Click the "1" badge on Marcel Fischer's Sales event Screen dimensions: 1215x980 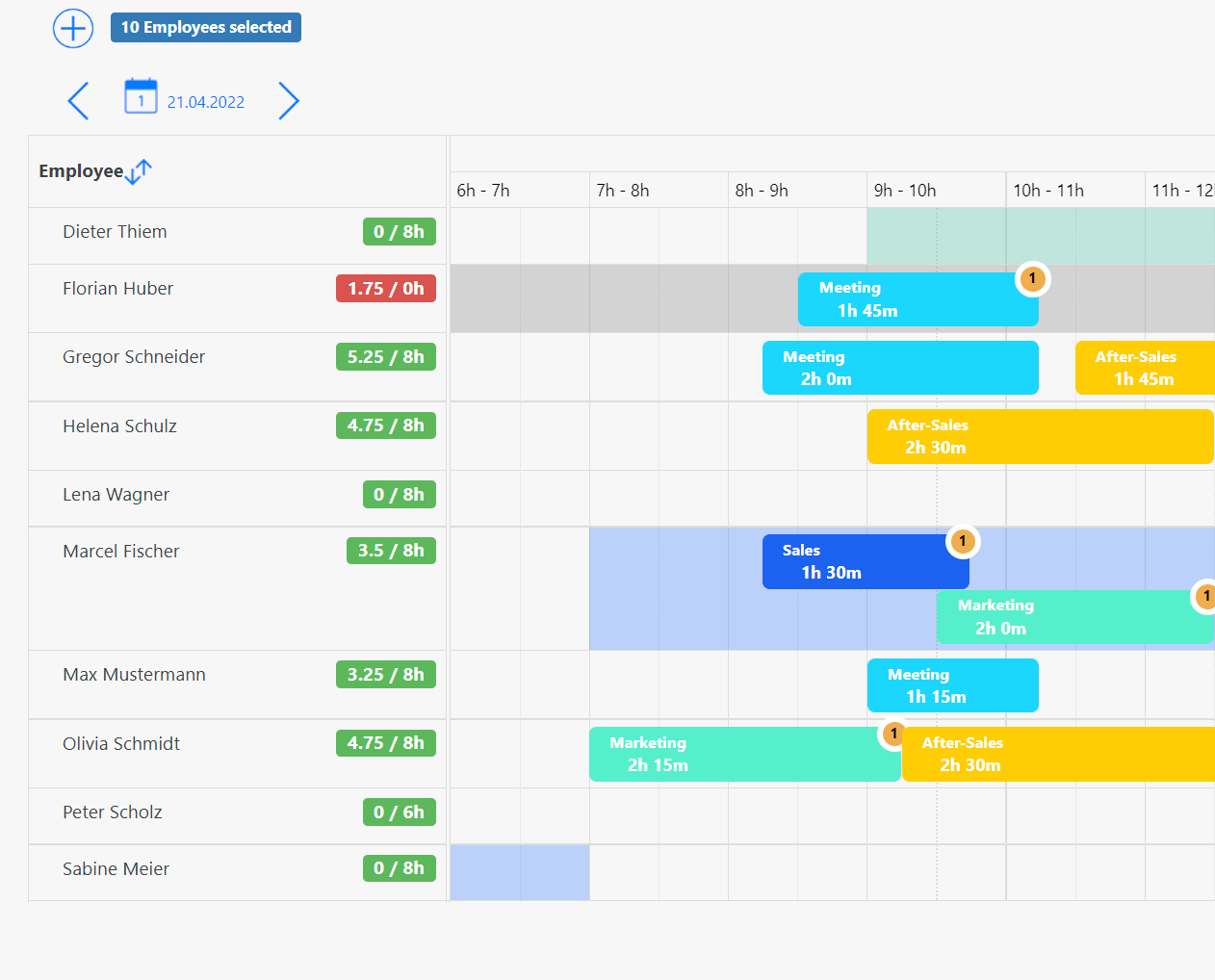click(x=963, y=541)
